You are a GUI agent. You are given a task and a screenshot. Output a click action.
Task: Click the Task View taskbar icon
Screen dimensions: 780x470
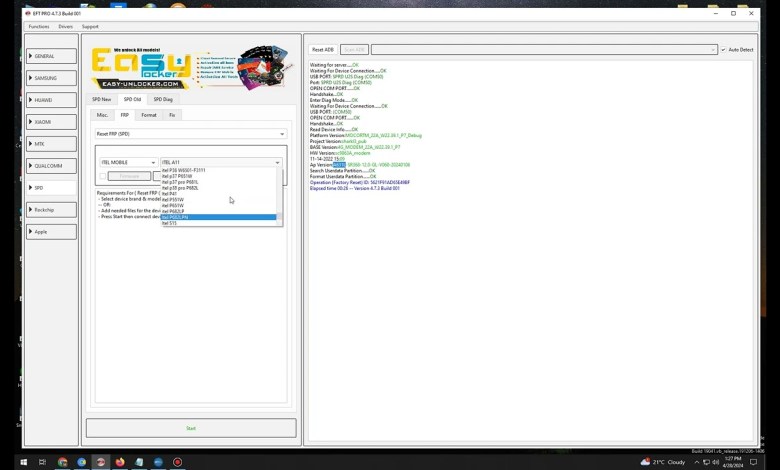pyautogui.click(x=42, y=462)
